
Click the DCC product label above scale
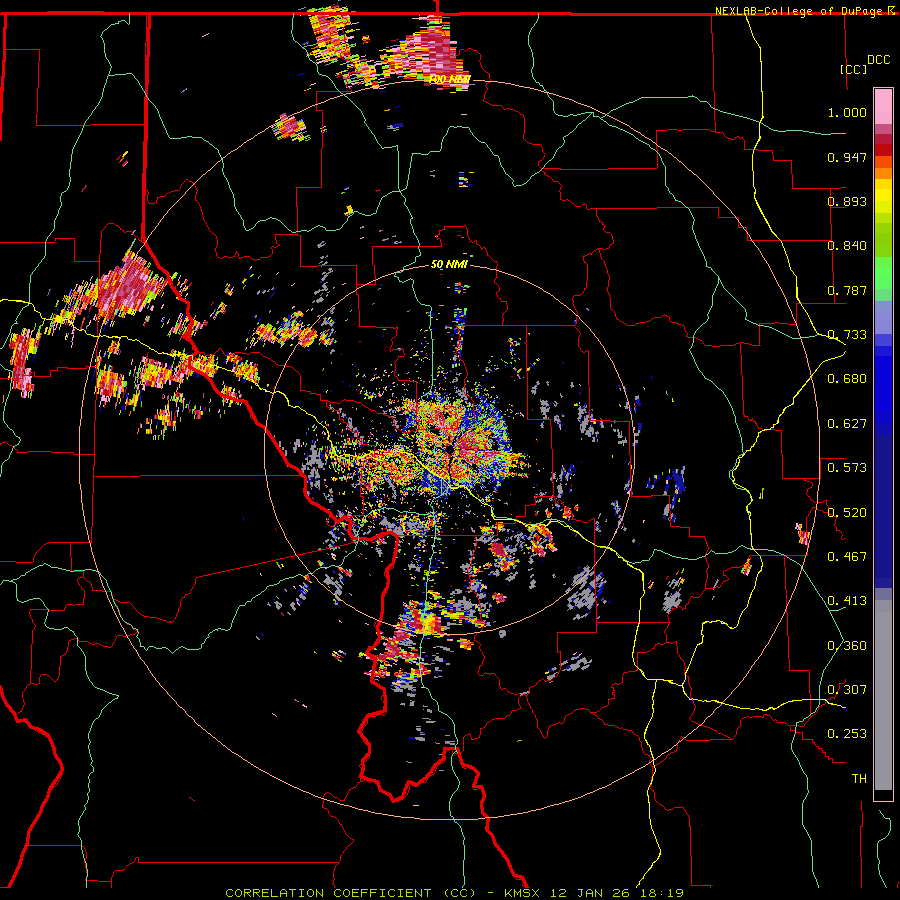(x=878, y=60)
